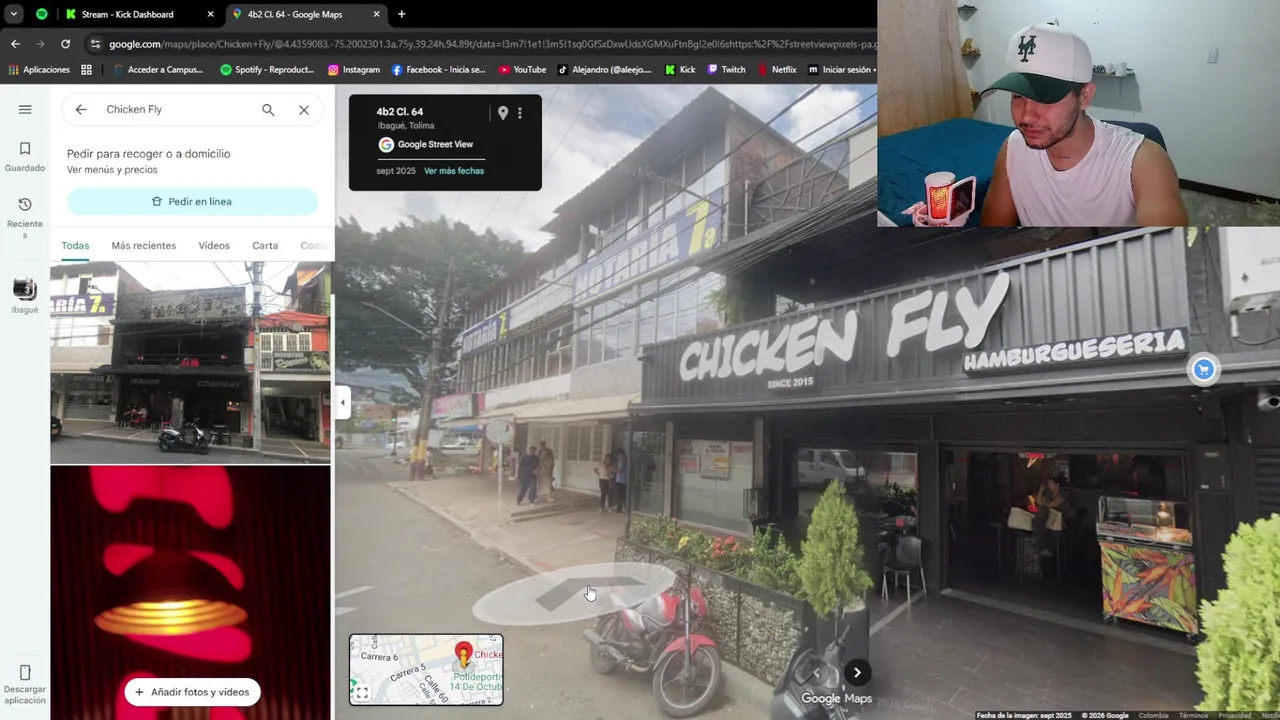Open Facebook bookmark
This screenshot has width=1280, height=720.
[438, 70]
